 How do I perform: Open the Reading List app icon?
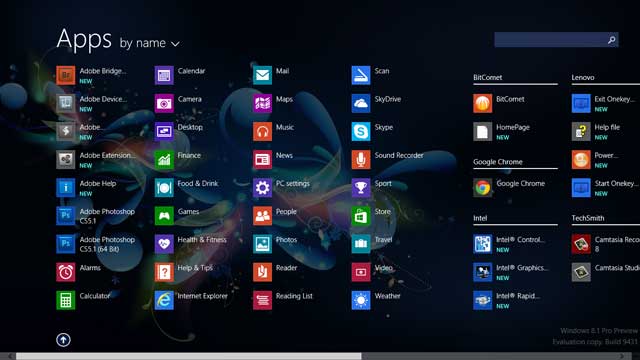tap(262, 300)
